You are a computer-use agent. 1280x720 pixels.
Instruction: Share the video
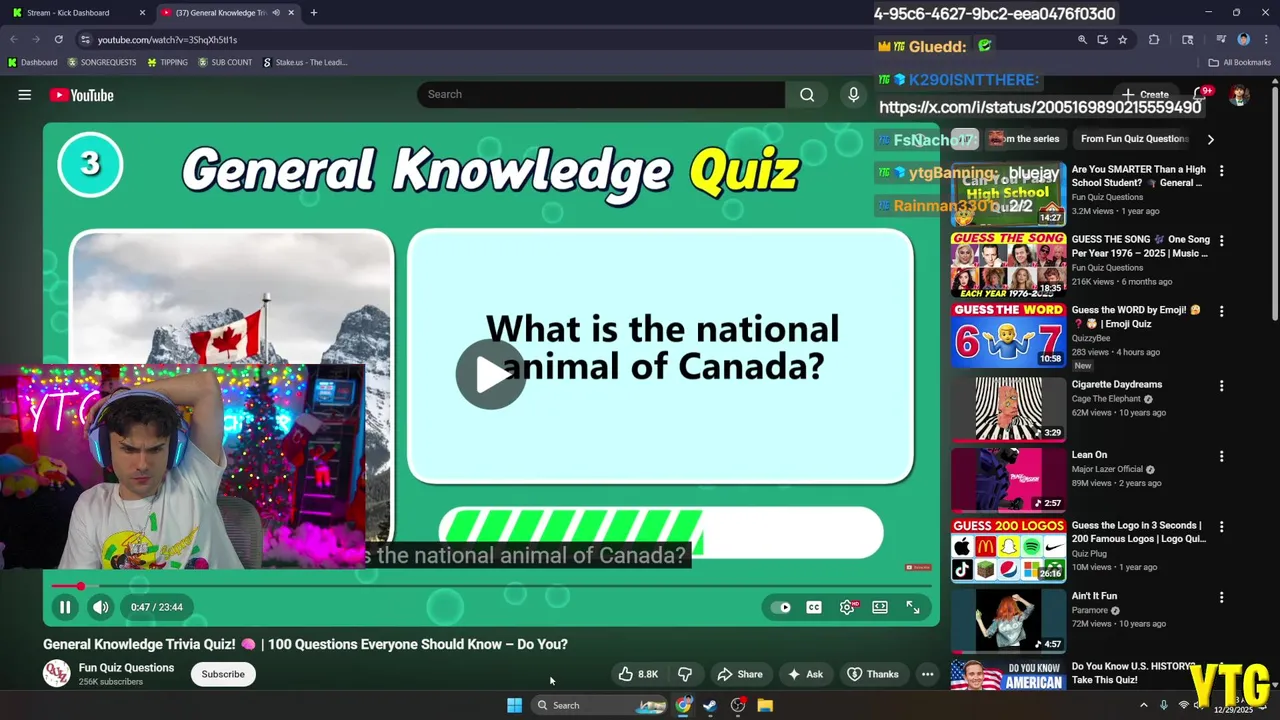740,674
